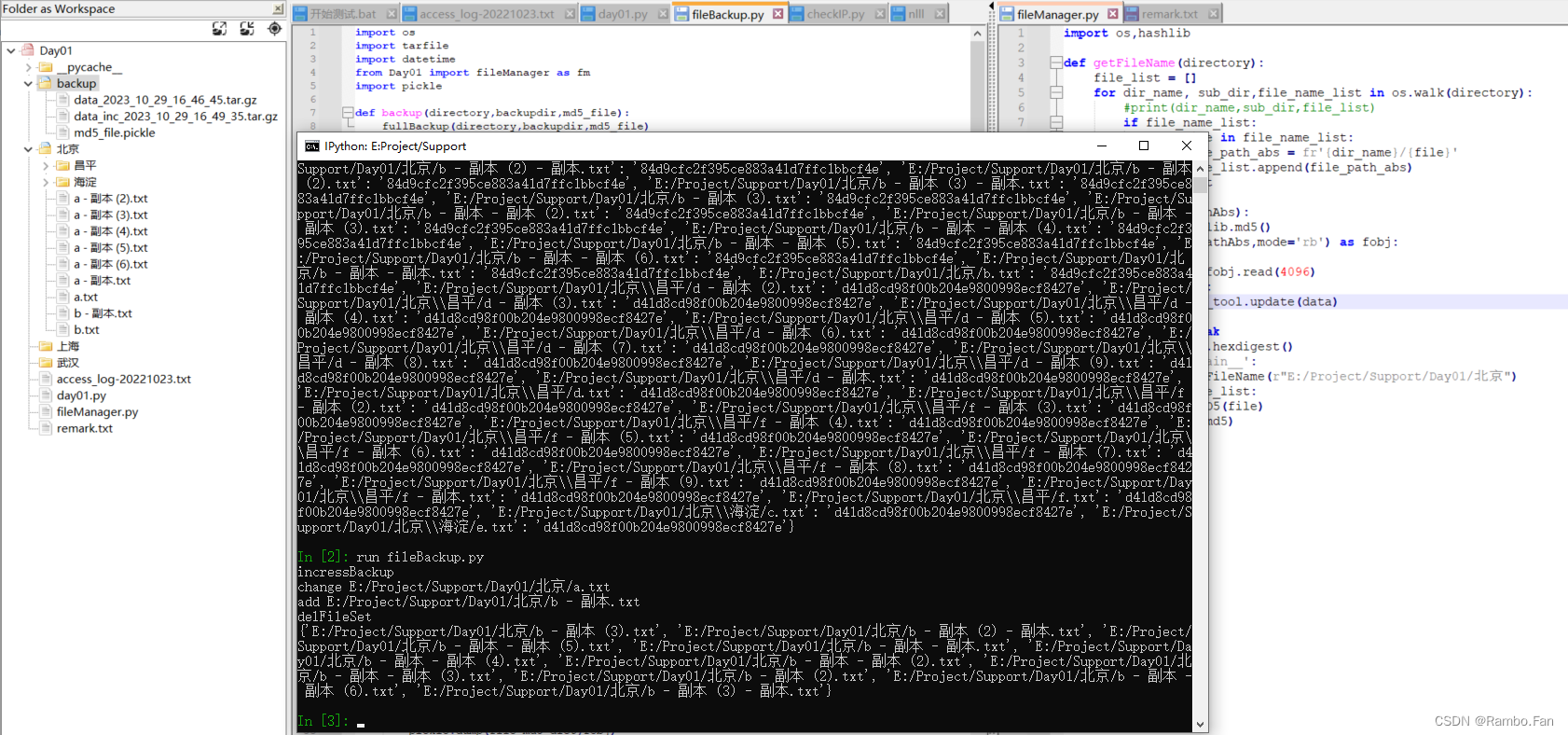Click the Locate Current File target icon

coord(274,29)
